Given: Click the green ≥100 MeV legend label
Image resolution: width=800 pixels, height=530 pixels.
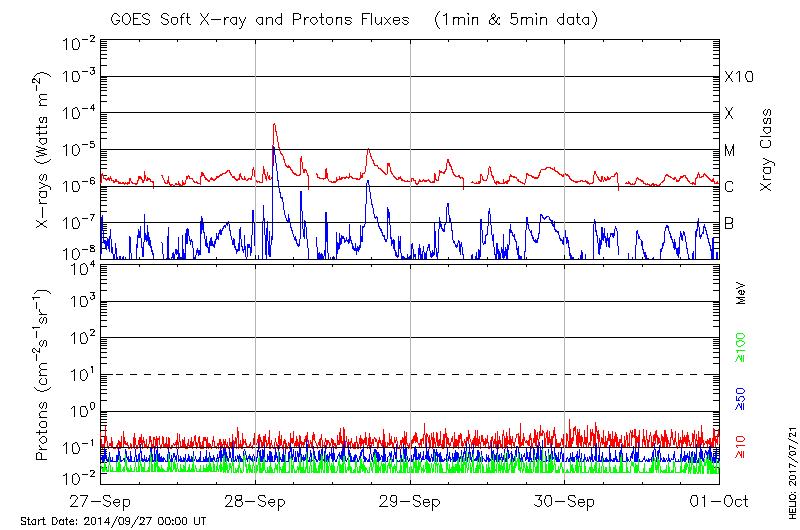Looking at the screenshot, I should click(741, 345).
